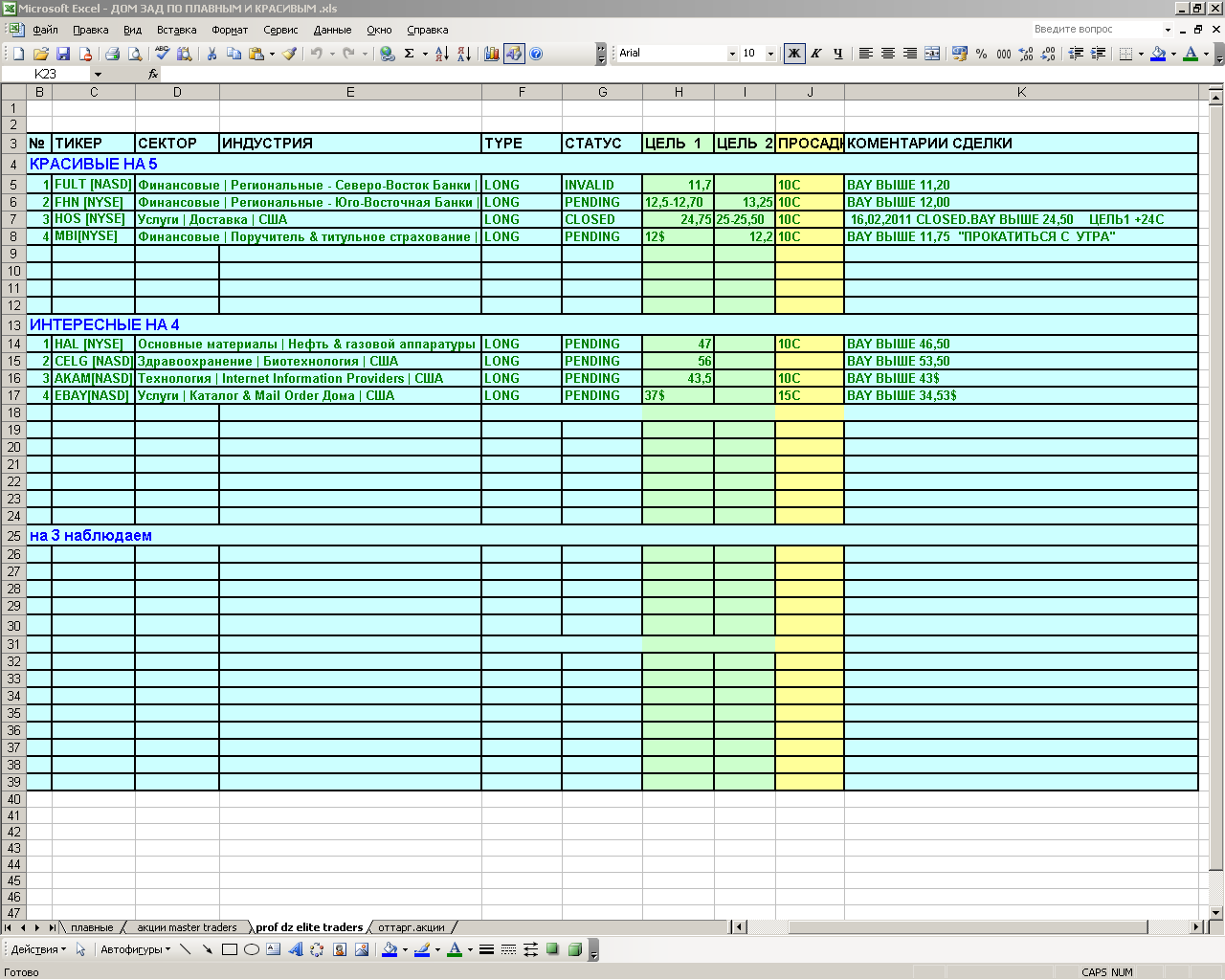Expand the Name Box K23 dropdown
Viewport: 1225px width, 980px height.
click(98, 74)
